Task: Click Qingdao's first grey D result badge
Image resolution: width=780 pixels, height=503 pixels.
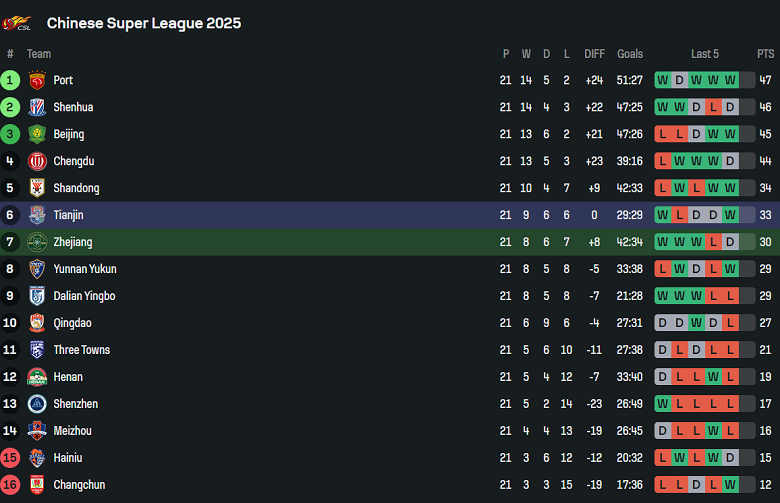Action: pyautogui.click(x=663, y=324)
